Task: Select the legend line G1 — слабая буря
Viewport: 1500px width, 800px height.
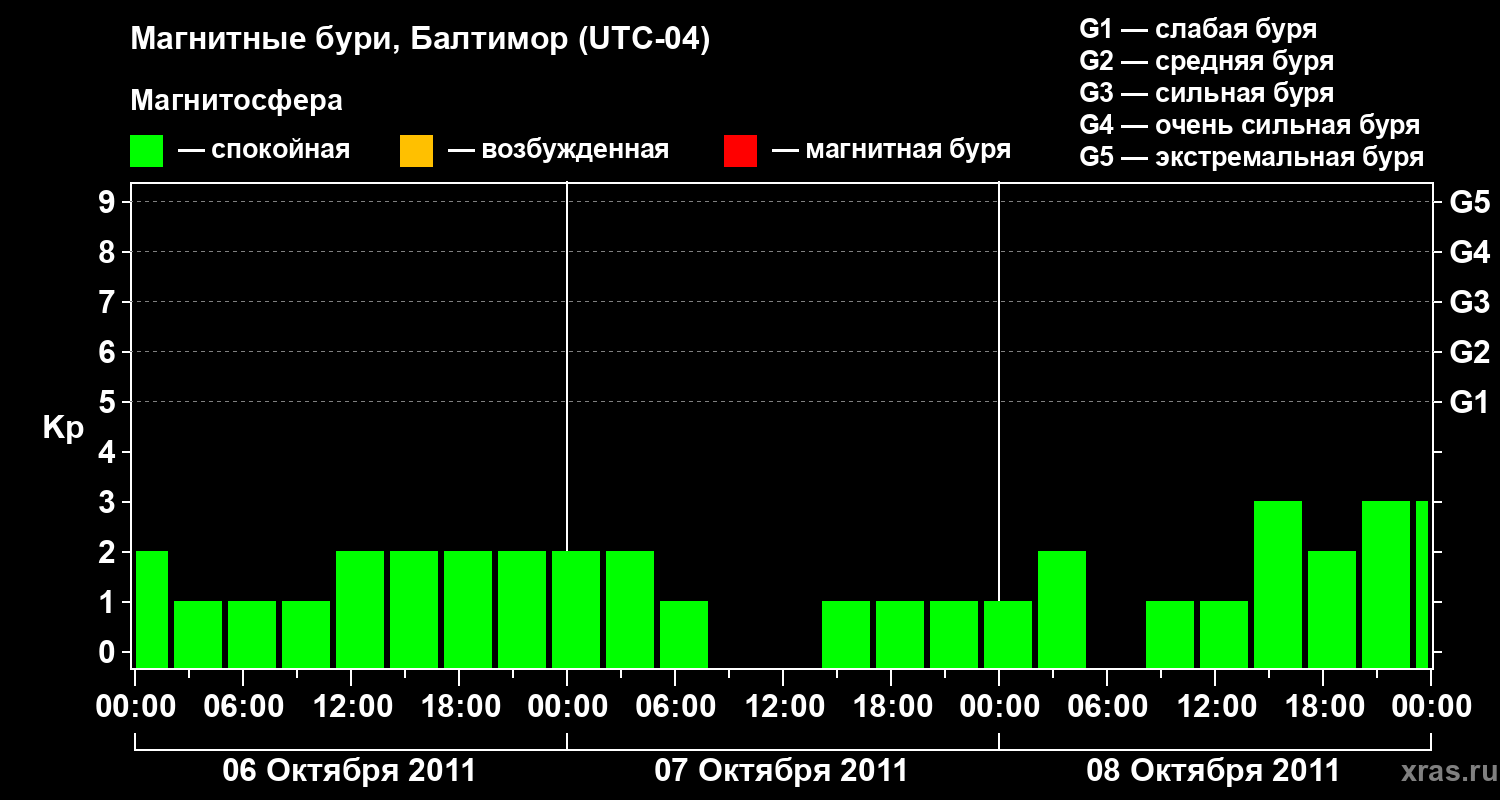Action: point(1198,29)
